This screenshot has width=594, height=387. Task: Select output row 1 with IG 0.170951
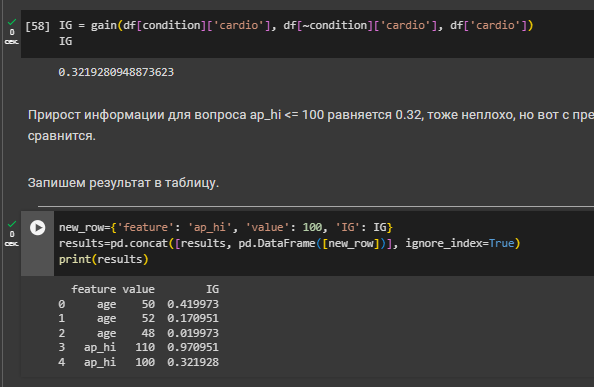click(x=139, y=318)
